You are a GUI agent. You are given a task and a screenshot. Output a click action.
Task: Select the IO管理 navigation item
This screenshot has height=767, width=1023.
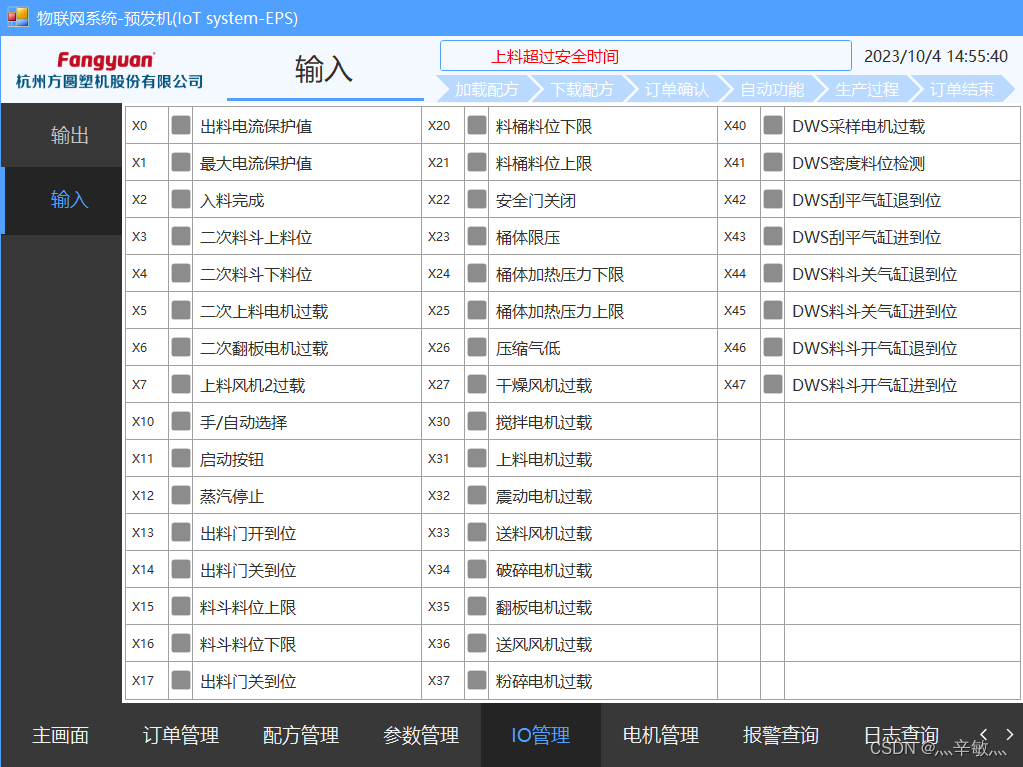[541, 735]
